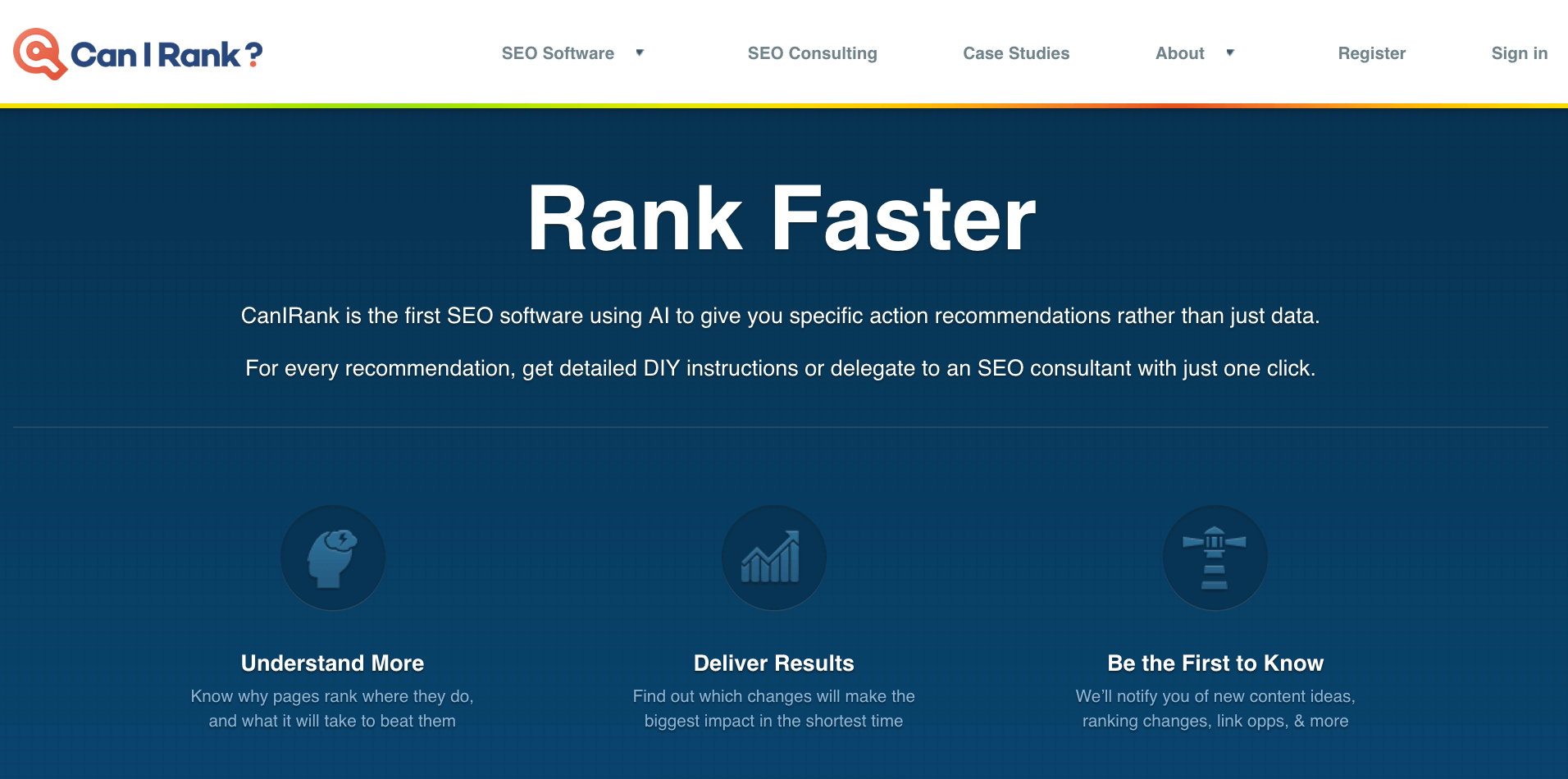The width and height of the screenshot is (1568, 779).
Task: Click text 'biggest impact in the shortest time'
Action: pos(774,721)
